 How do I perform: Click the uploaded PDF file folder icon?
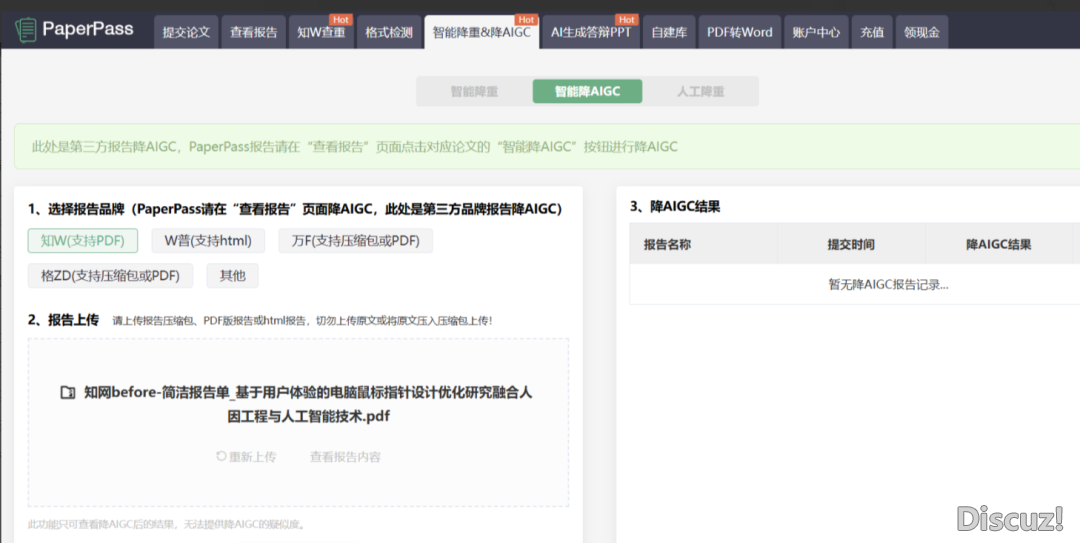pyautogui.click(x=68, y=393)
